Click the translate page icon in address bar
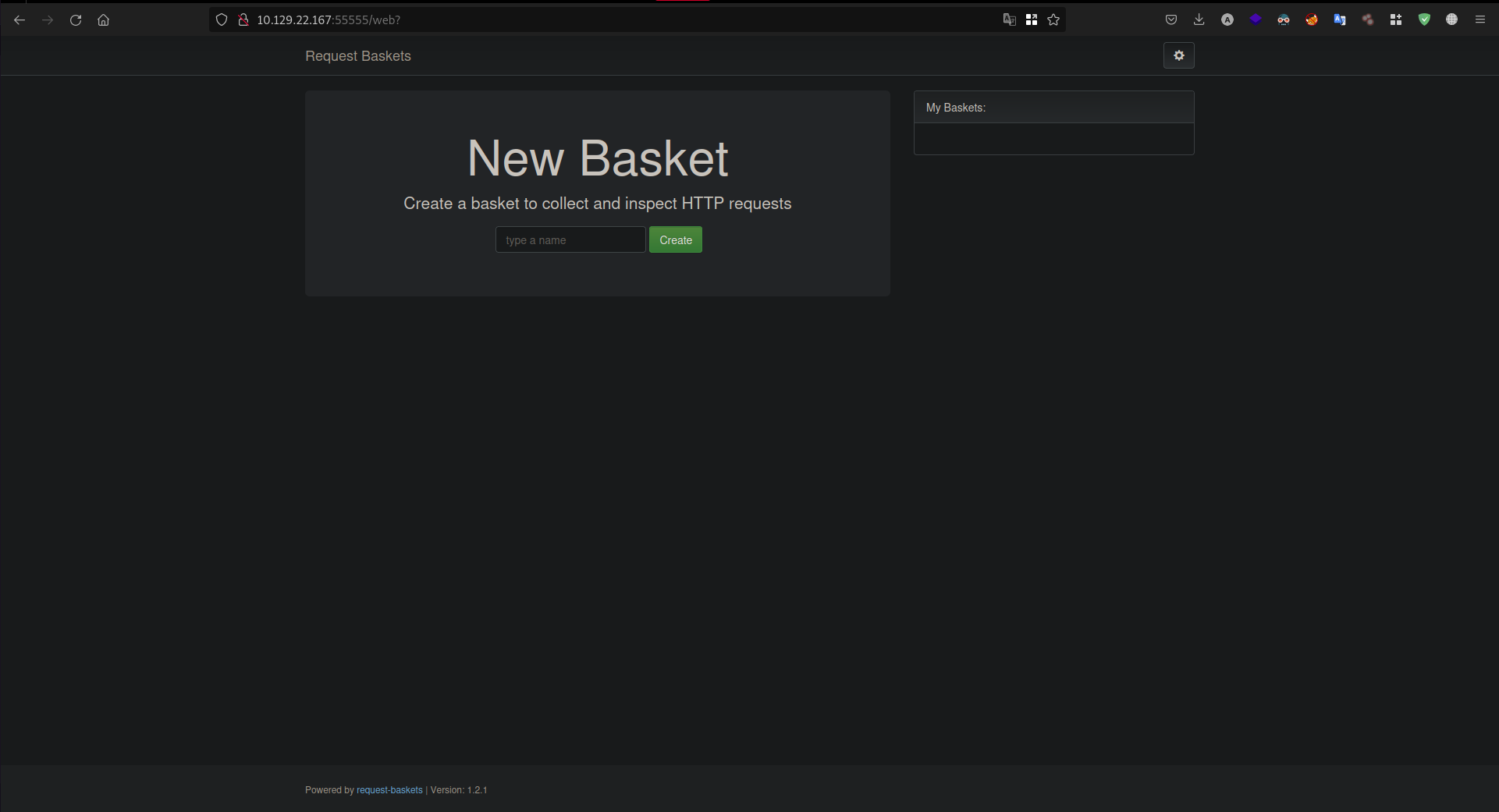 [x=1009, y=20]
